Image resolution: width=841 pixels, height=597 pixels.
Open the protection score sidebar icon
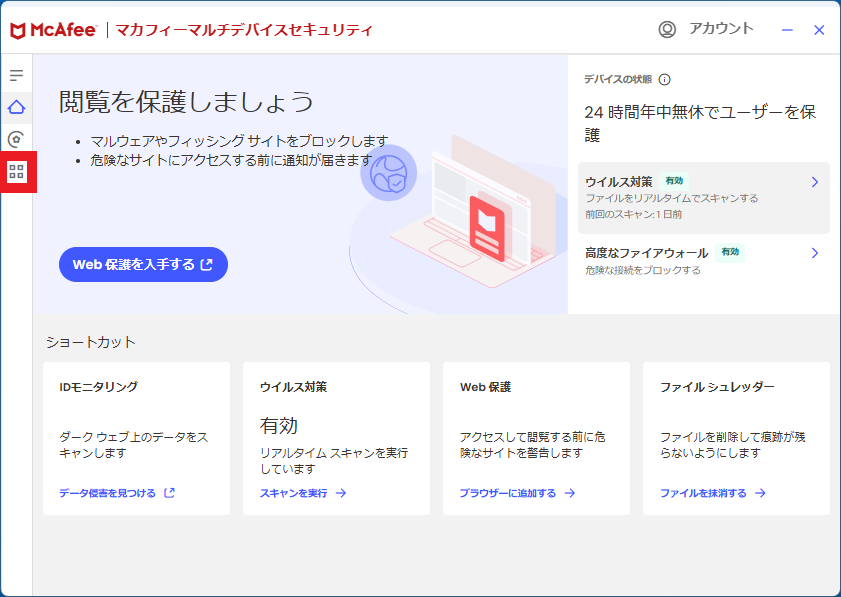pyautogui.click(x=17, y=139)
